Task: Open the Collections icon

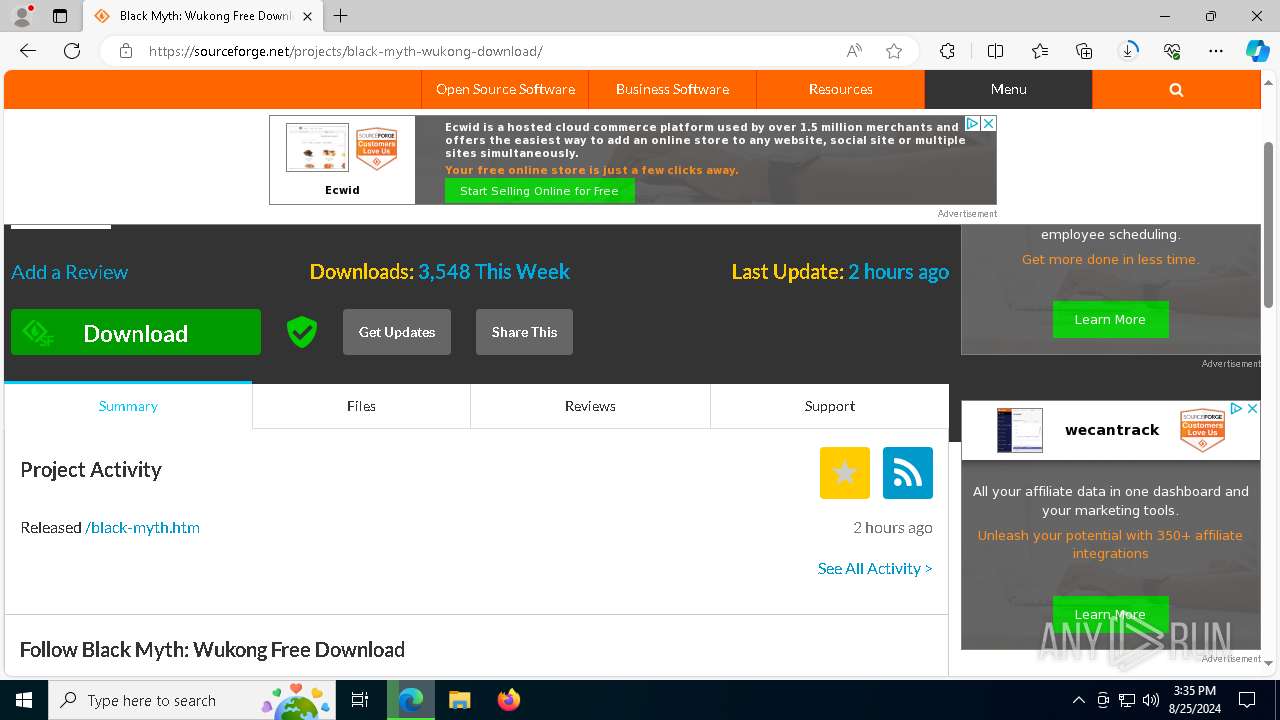Action: [1084, 51]
